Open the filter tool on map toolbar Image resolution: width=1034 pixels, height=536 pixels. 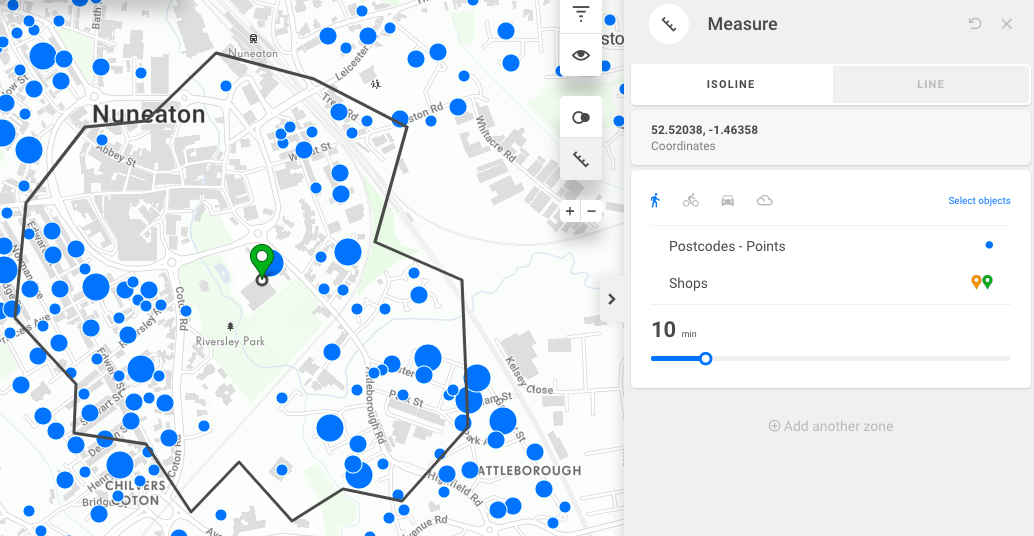pos(581,14)
